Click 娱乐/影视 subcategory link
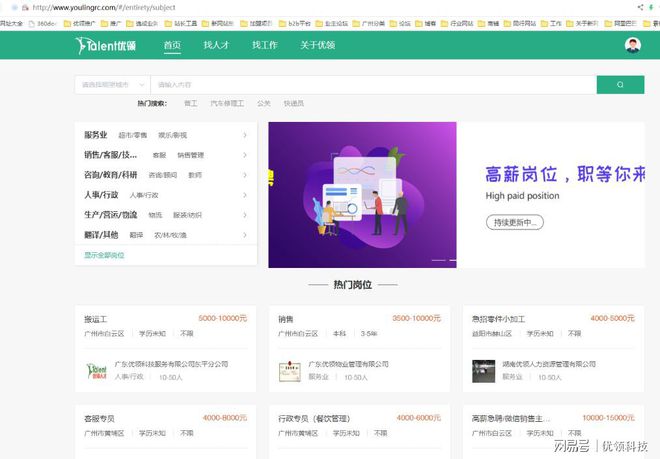The width and height of the screenshot is (660, 459). point(173,135)
